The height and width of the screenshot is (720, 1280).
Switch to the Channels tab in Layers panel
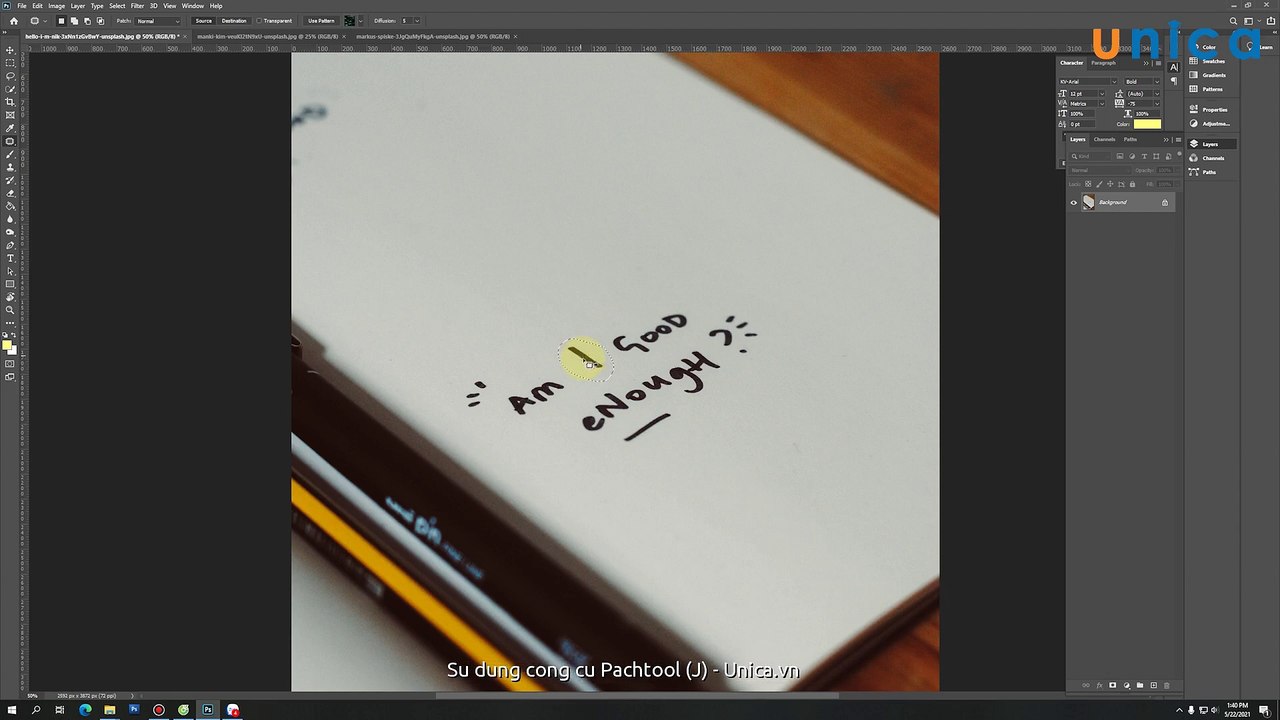click(x=1104, y=139)
